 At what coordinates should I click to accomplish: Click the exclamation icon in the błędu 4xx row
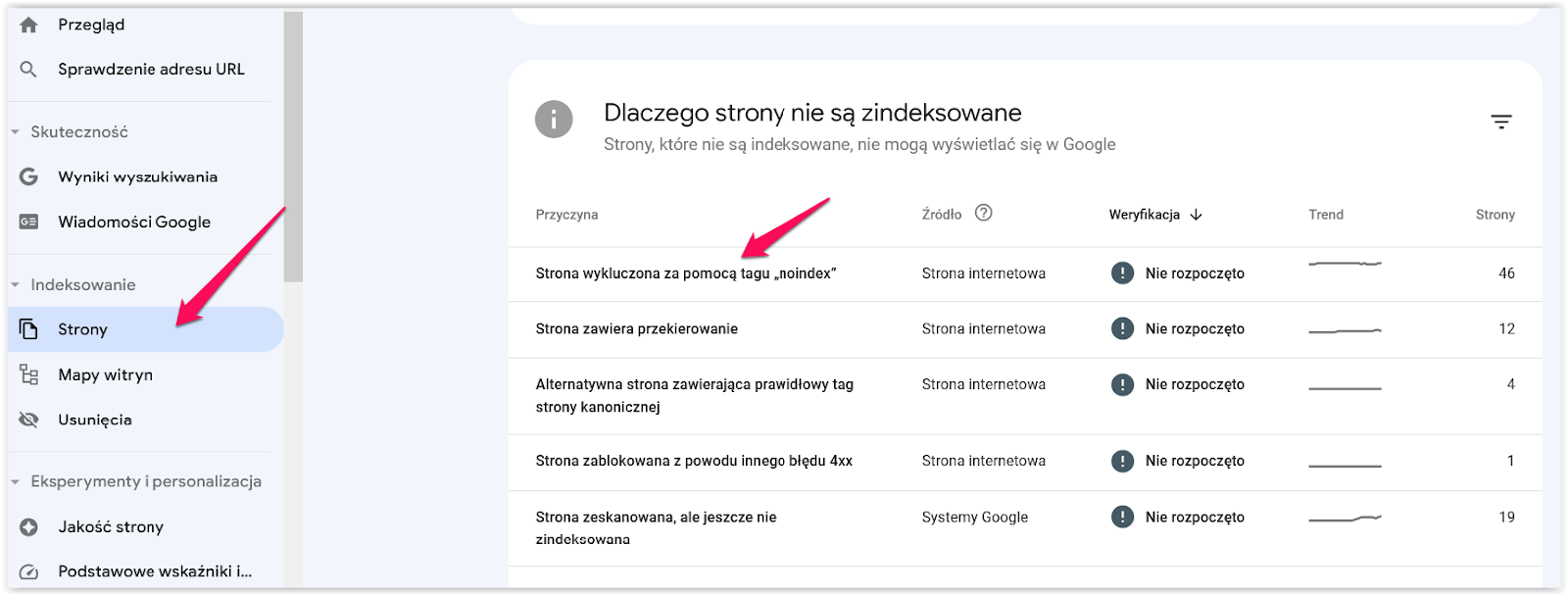[x=1123, y=461]
